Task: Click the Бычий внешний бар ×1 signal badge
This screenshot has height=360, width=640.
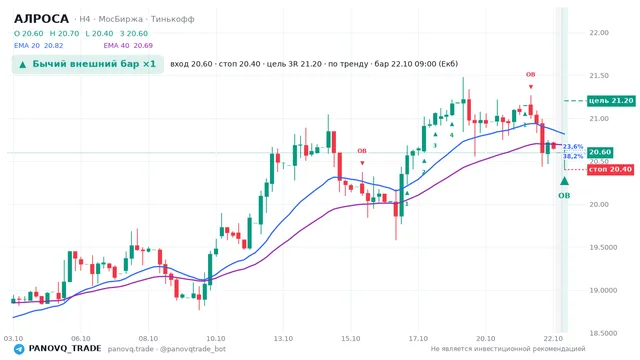Action: click(x=87, y=64)
